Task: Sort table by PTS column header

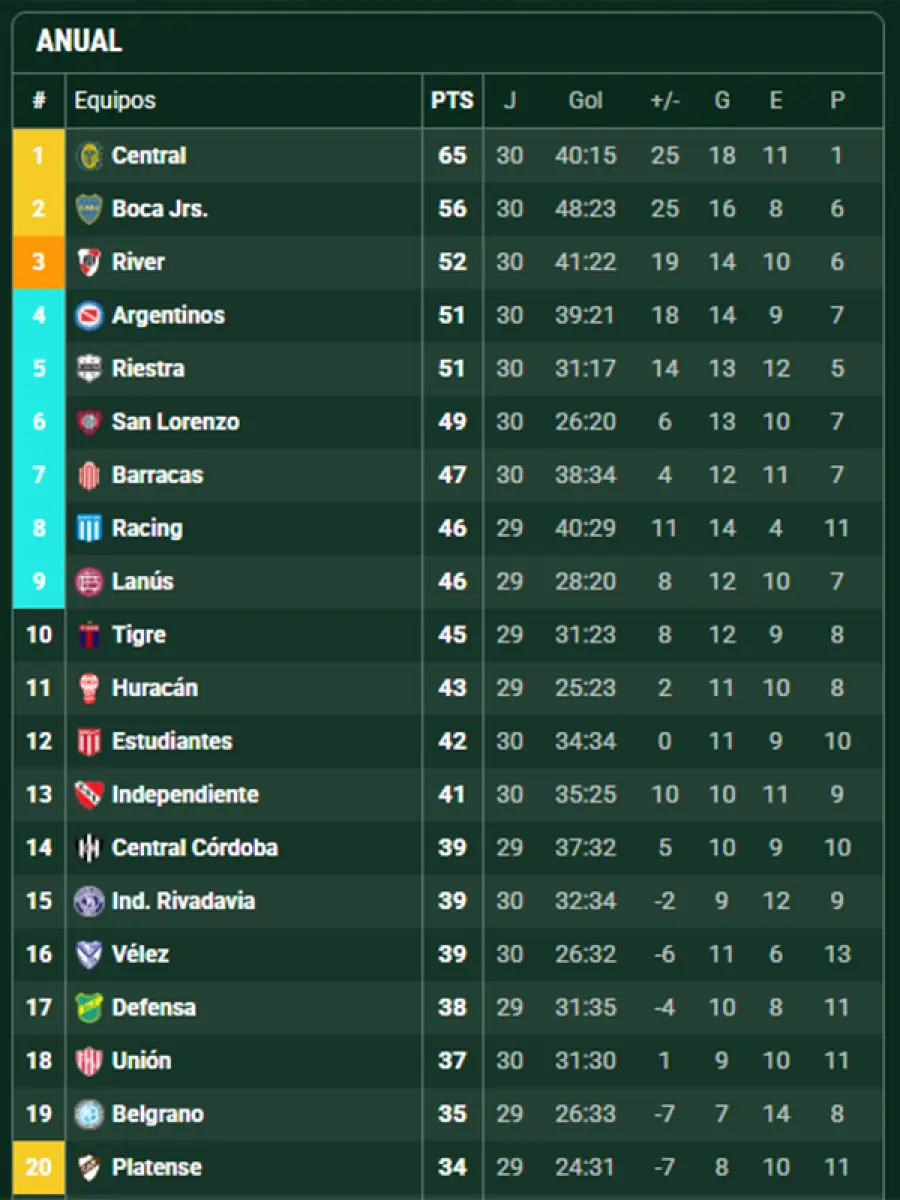Action: click(x=452, y=101)
